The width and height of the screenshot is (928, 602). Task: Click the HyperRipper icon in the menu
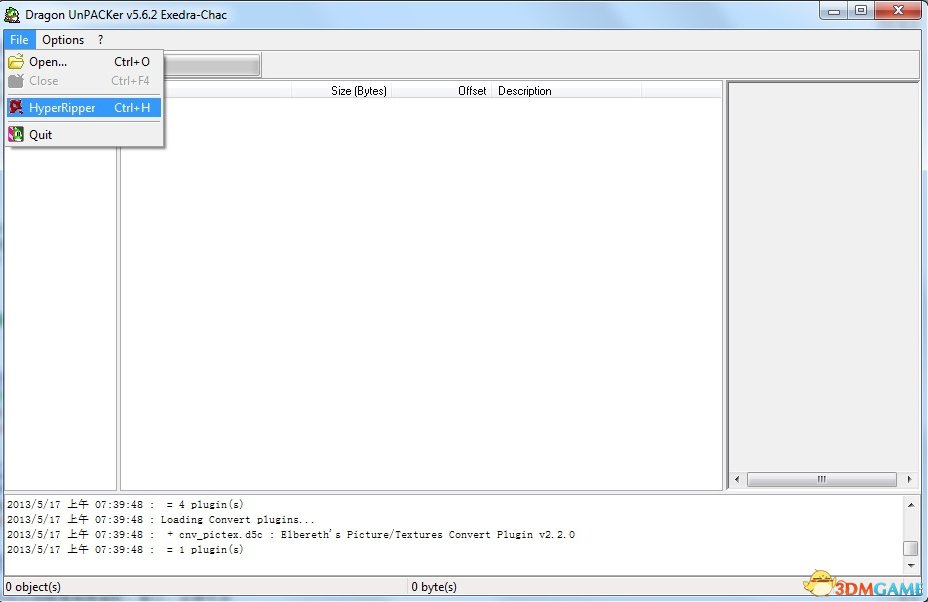(x=16, y=107)
